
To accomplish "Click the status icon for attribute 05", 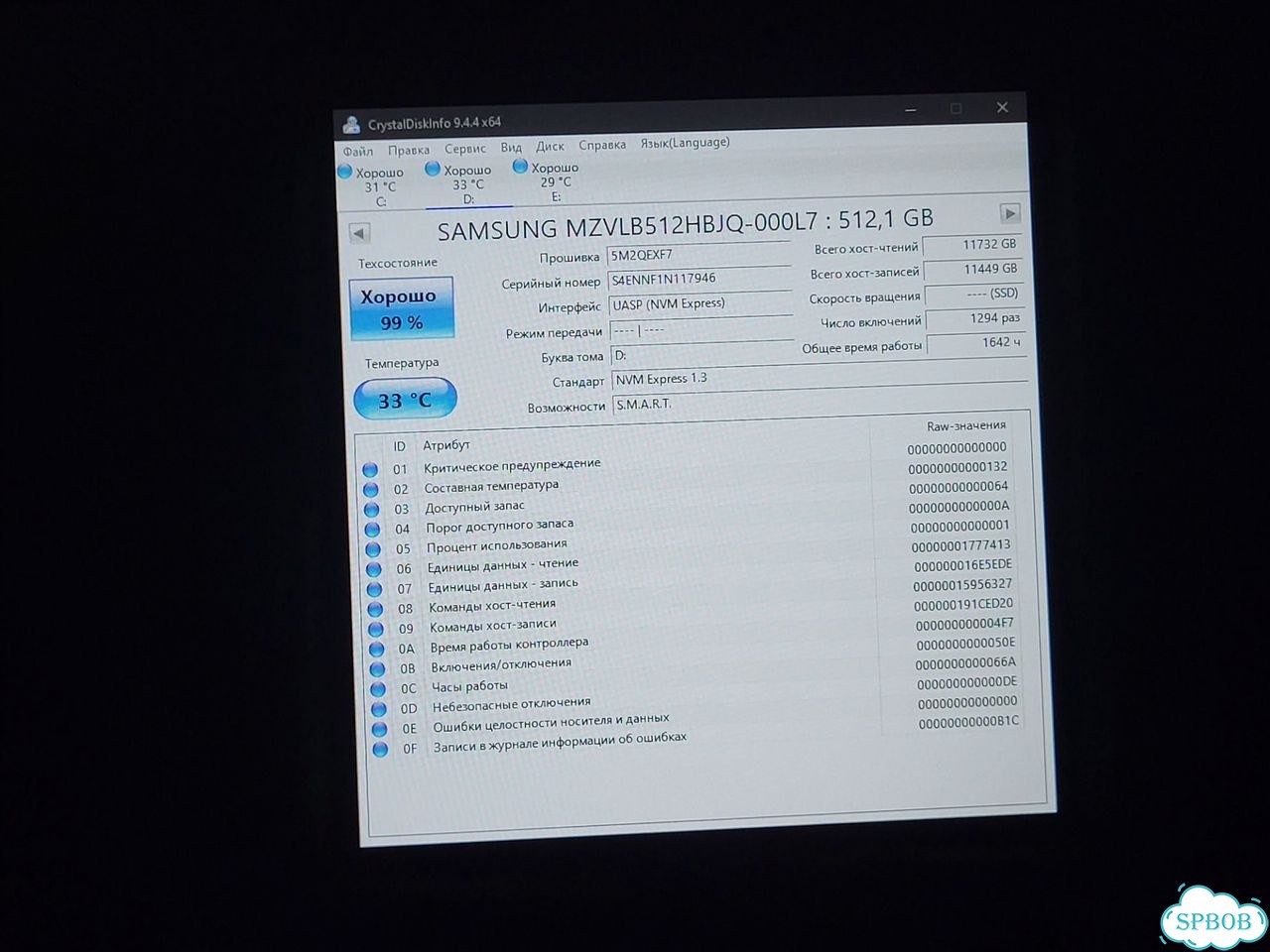I will 373,549.
